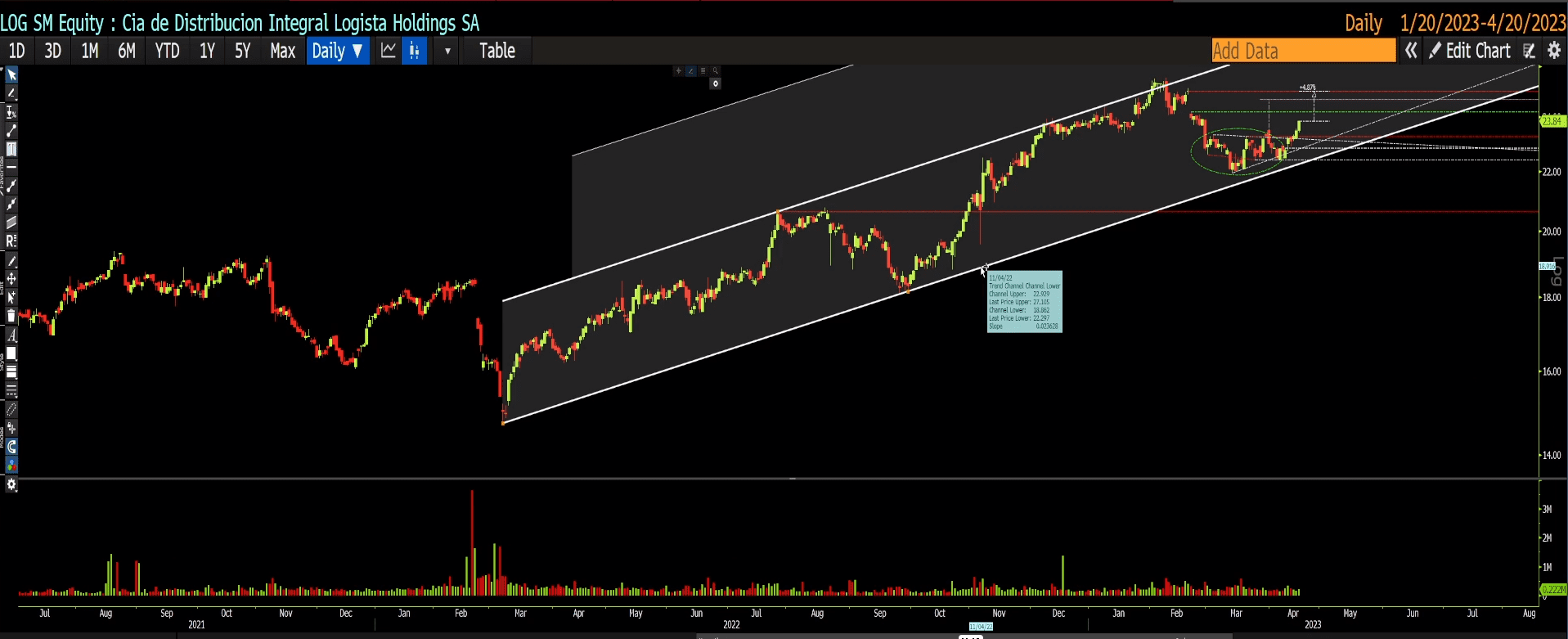Click the 23.84 last price label
Image resolution: width=1568 pixels, height=639 pixels.
[x=1552, y=121]
